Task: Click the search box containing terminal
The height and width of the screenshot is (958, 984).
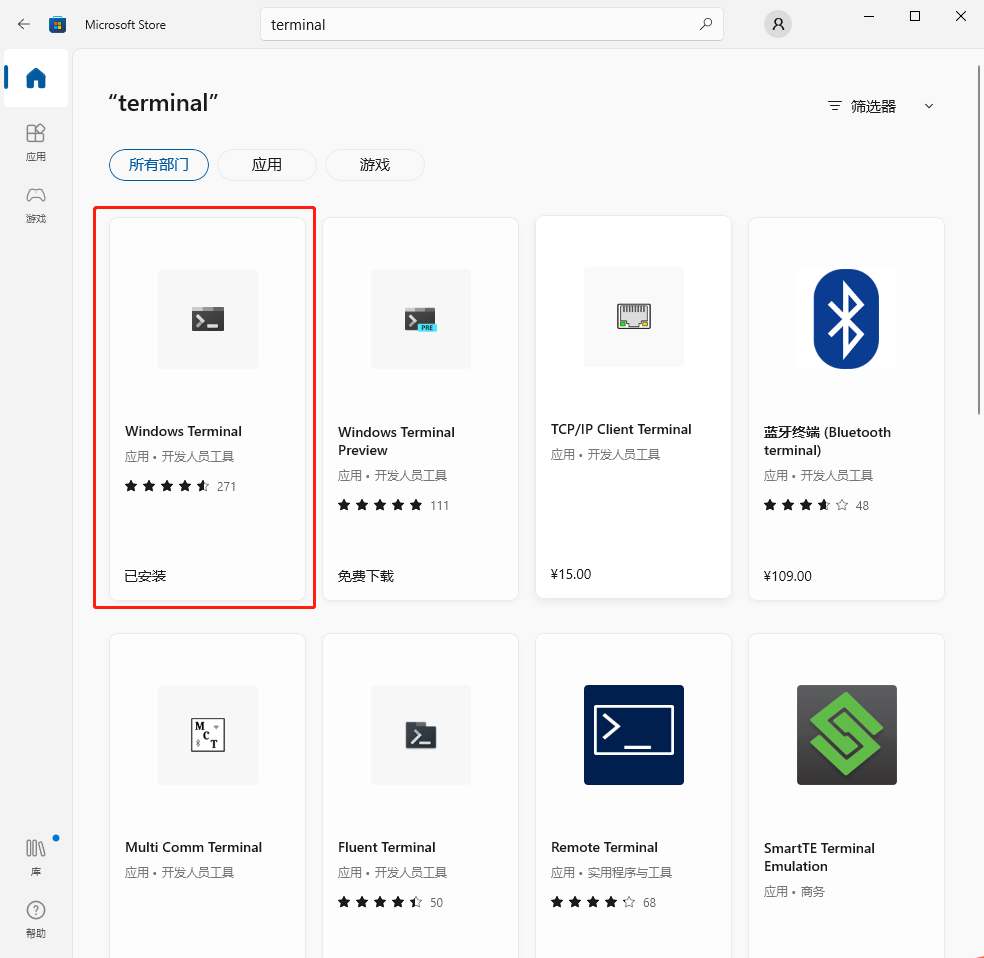Action: (x=491, y=24)
